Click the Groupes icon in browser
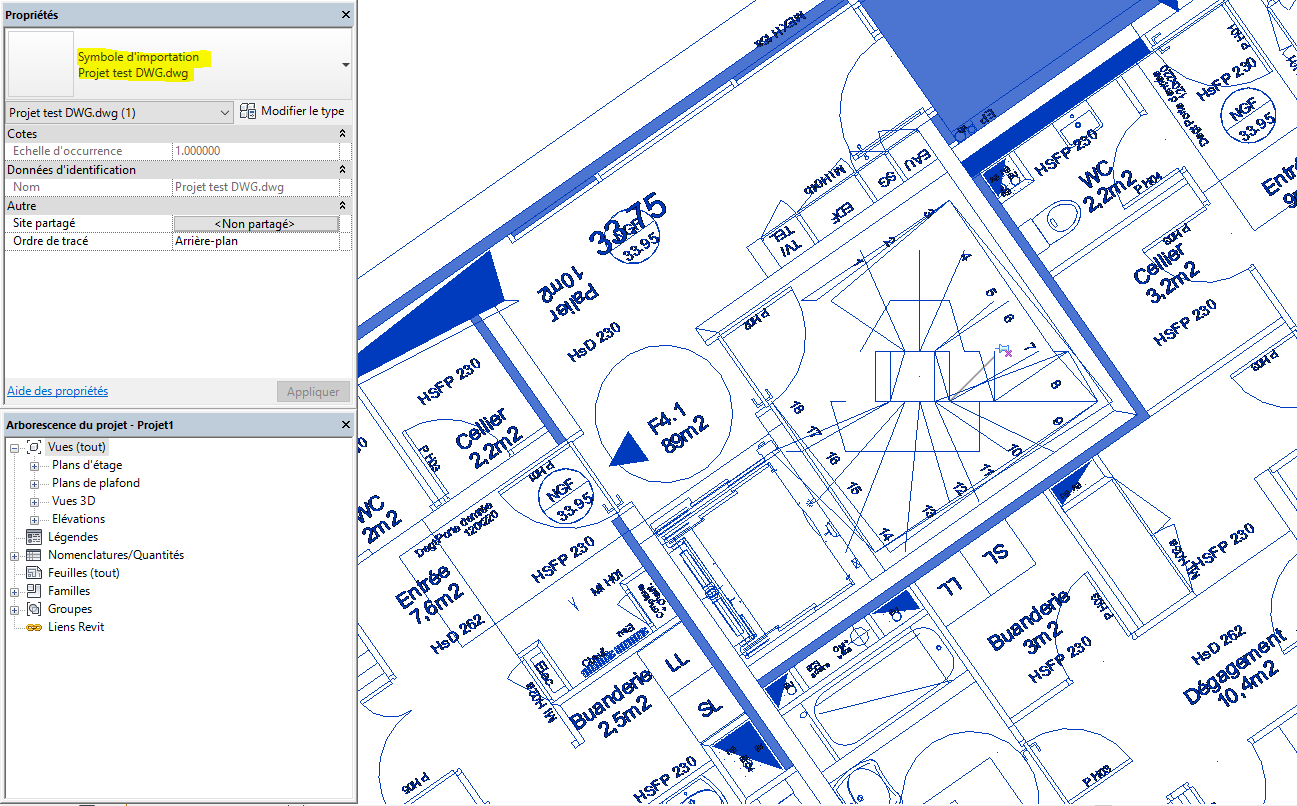The height and width of the screenshot is (806, 1297). click(x=33, y=609)
